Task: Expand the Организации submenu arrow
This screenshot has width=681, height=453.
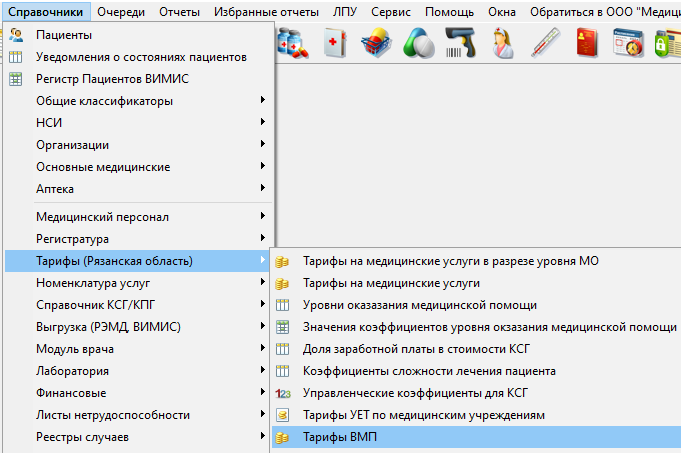Action: pos(263,144)
